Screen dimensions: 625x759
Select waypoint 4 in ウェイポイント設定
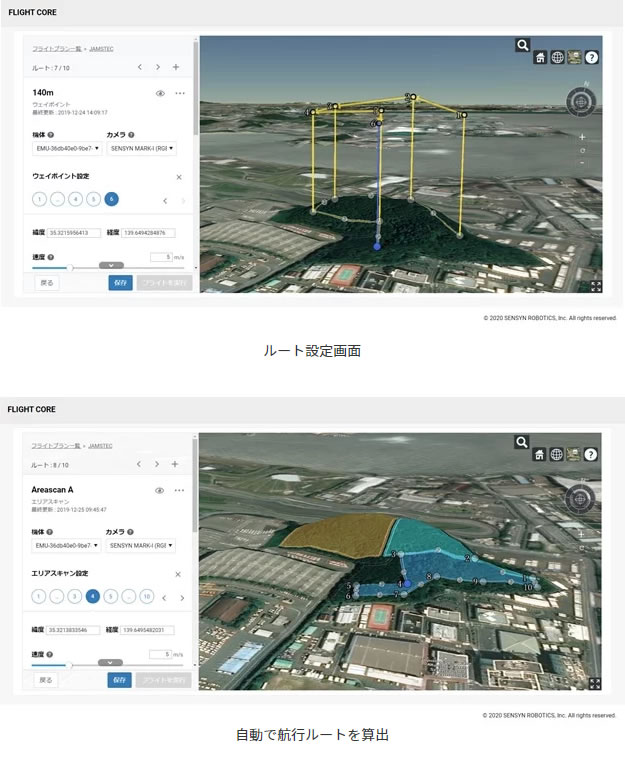coord(76,199)
